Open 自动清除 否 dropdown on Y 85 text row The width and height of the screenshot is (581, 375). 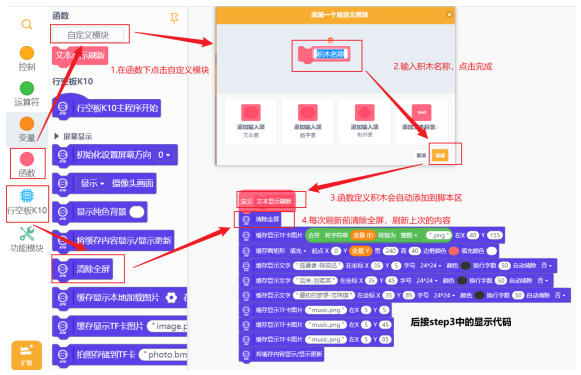coord(560,295)
